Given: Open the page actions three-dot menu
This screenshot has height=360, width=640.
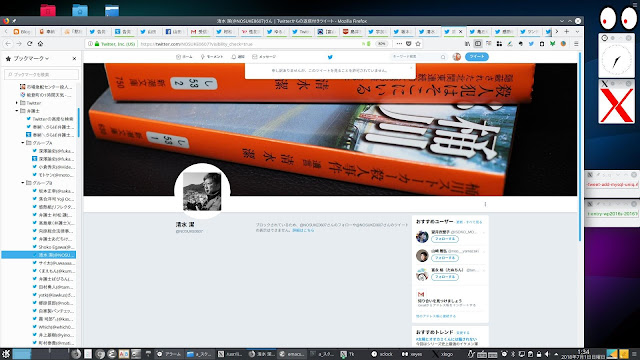Looking at the screenshot, I should [399, 44].
